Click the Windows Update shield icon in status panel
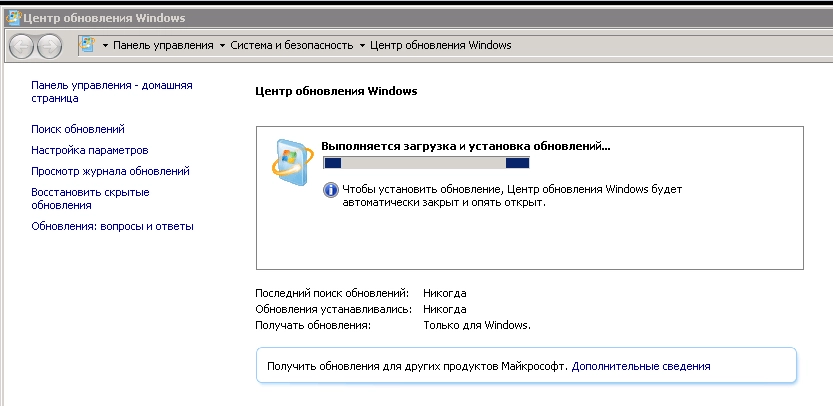833x406 pixels. tap(293, 162)
